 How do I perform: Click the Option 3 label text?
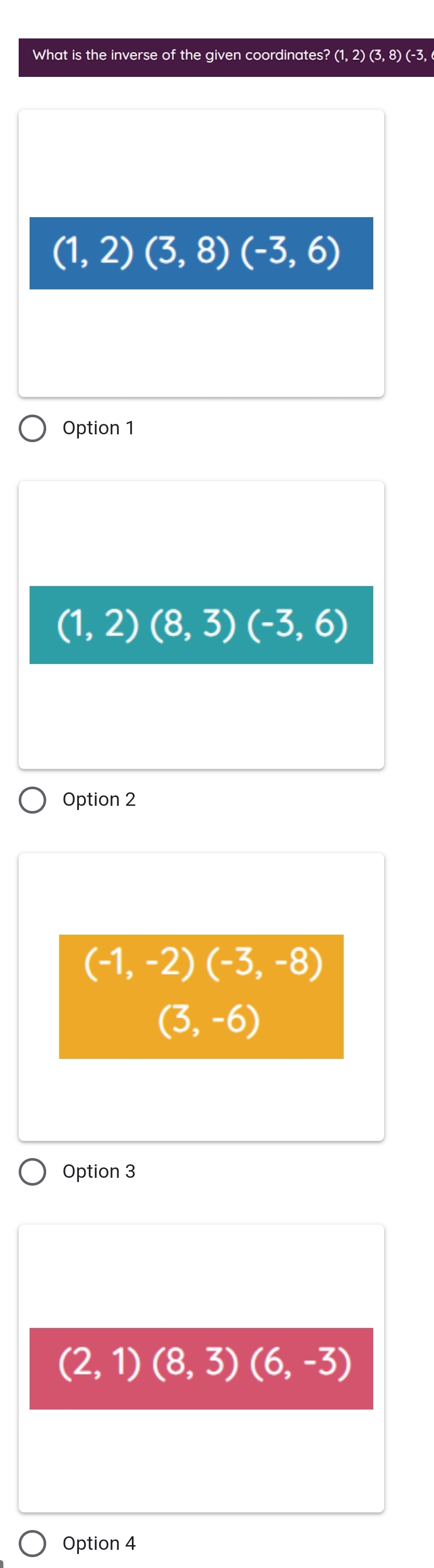click(x=99, y=1172)
